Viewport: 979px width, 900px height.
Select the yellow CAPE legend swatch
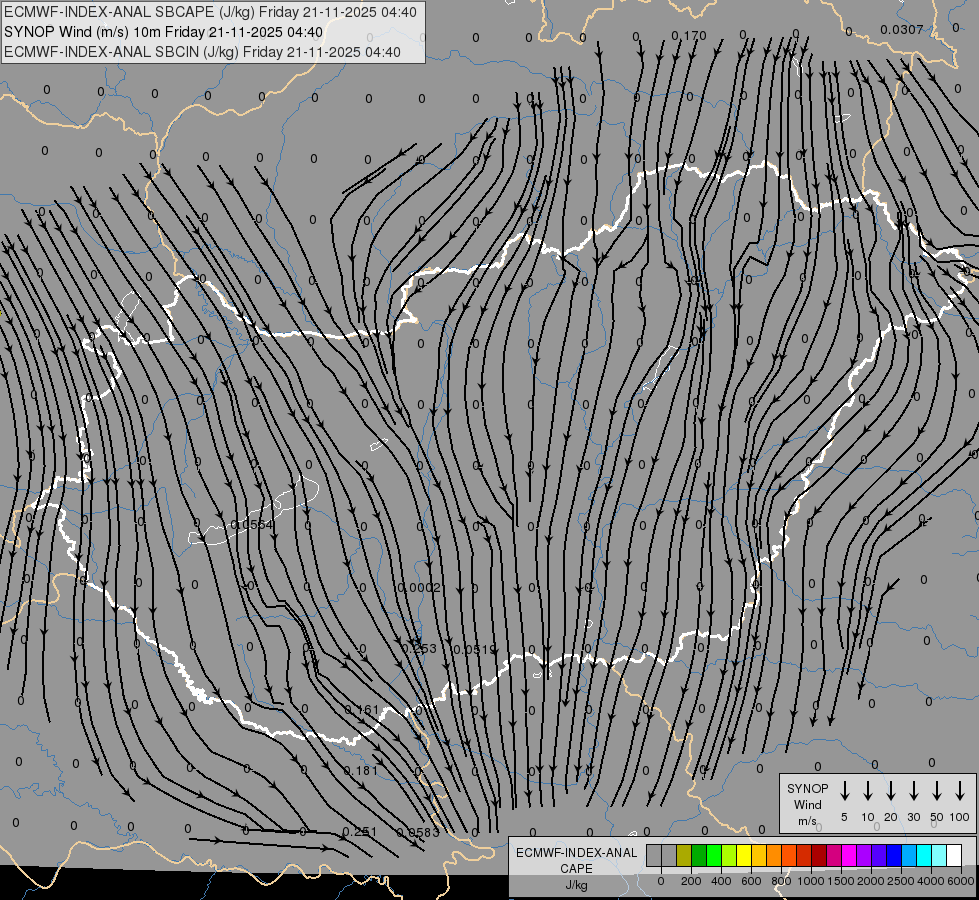point(744,855)
